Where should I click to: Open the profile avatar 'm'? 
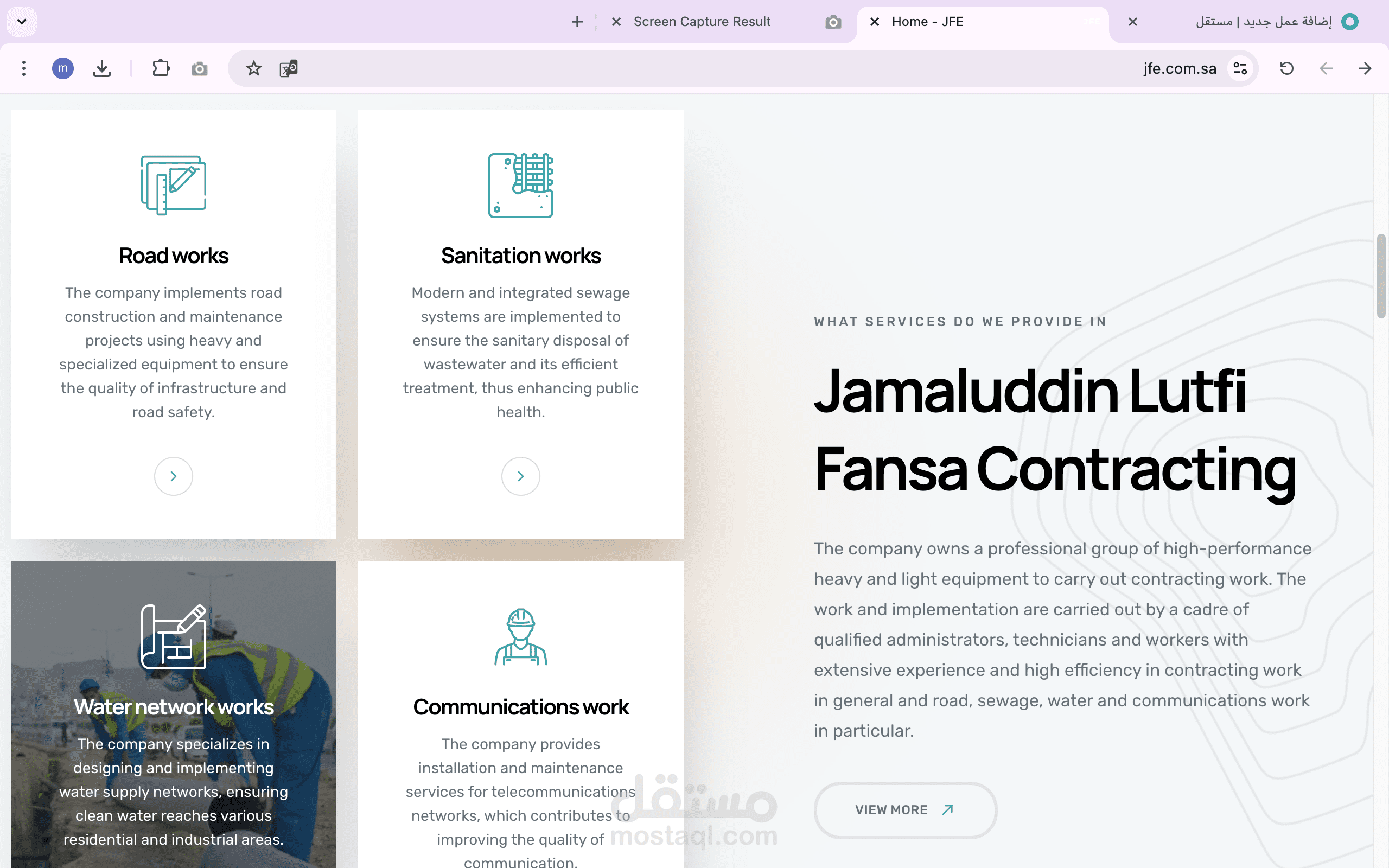(x=62, y=68)
